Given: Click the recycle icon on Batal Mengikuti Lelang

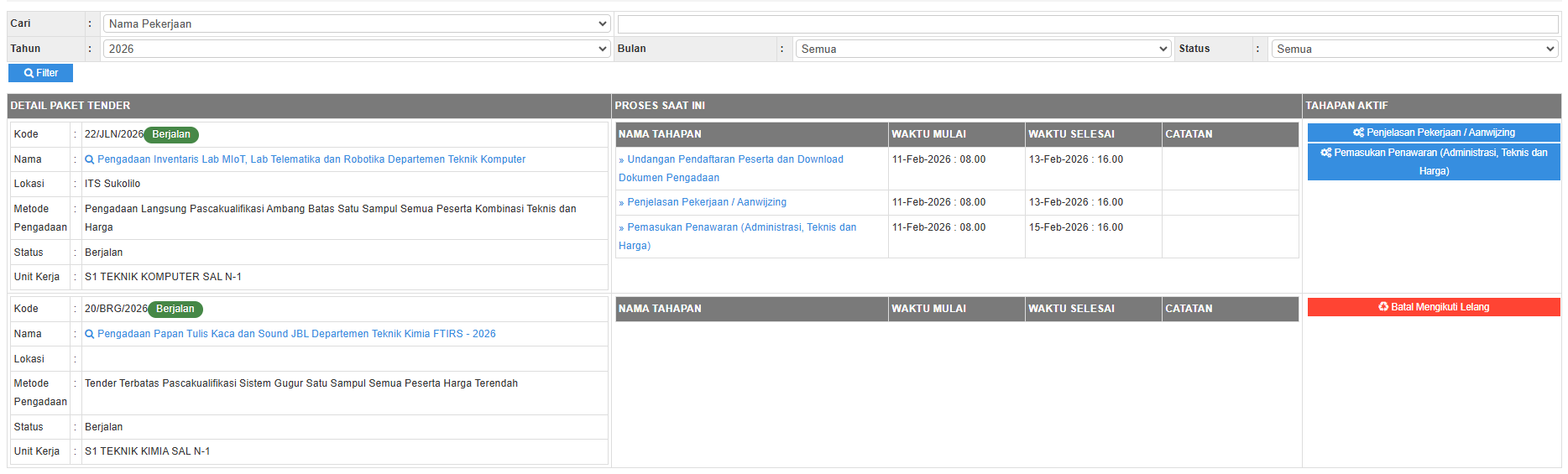Looking at the screenshot, I should point(1383,307).
